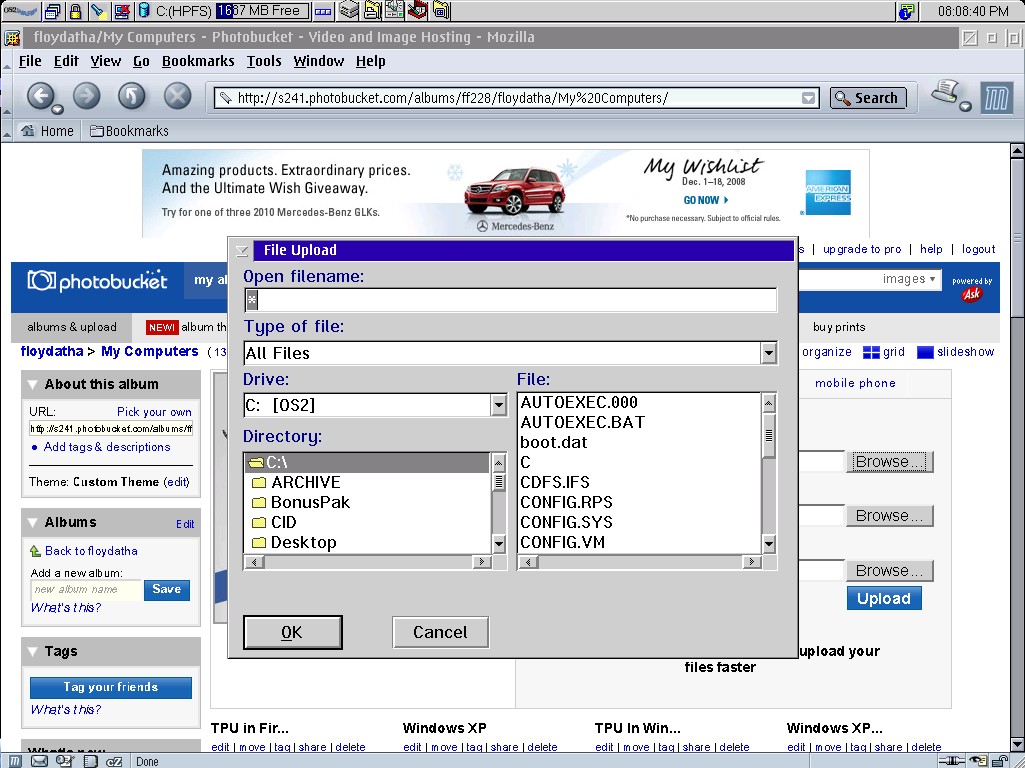This screenshot has width=1025, height=768.
Task: Select CONFIG.SYS in the File list
Action: [x=566, y=522]
